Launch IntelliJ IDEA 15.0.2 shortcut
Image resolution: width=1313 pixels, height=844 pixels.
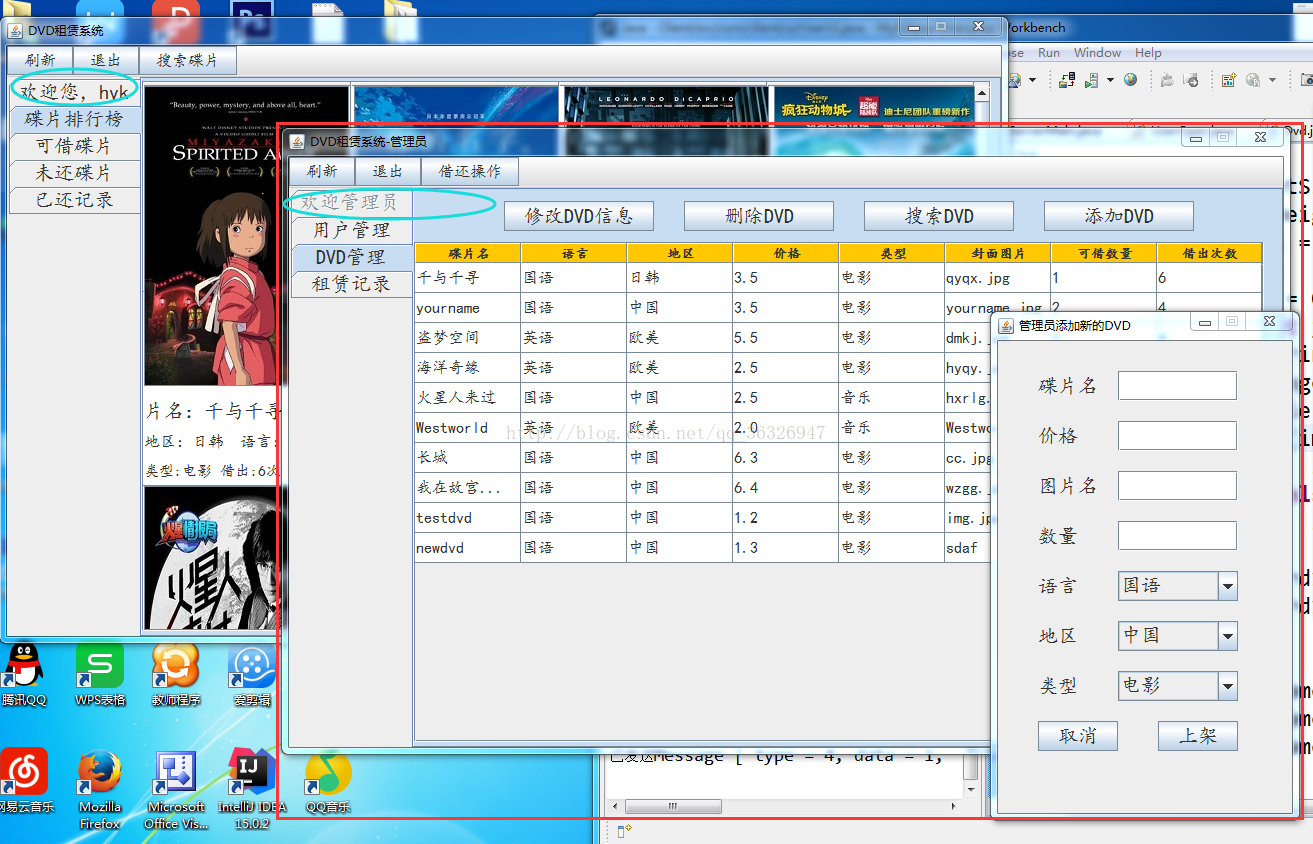tap(252, 790)
